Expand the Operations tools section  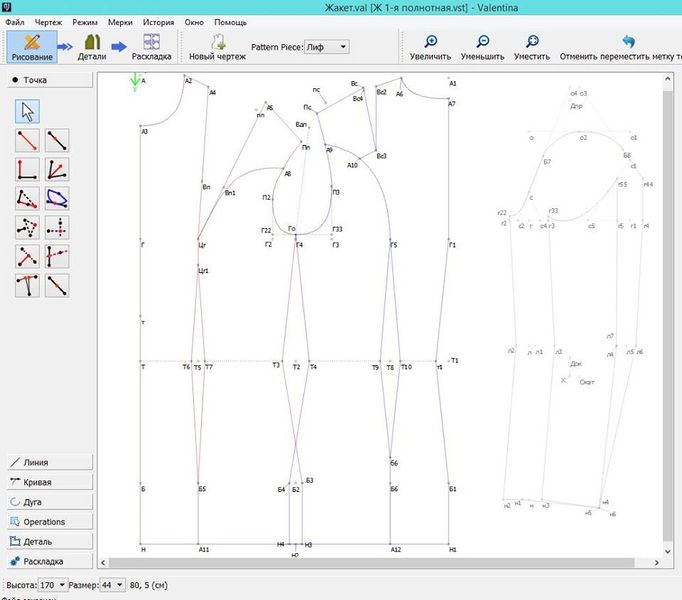[50, 522]
